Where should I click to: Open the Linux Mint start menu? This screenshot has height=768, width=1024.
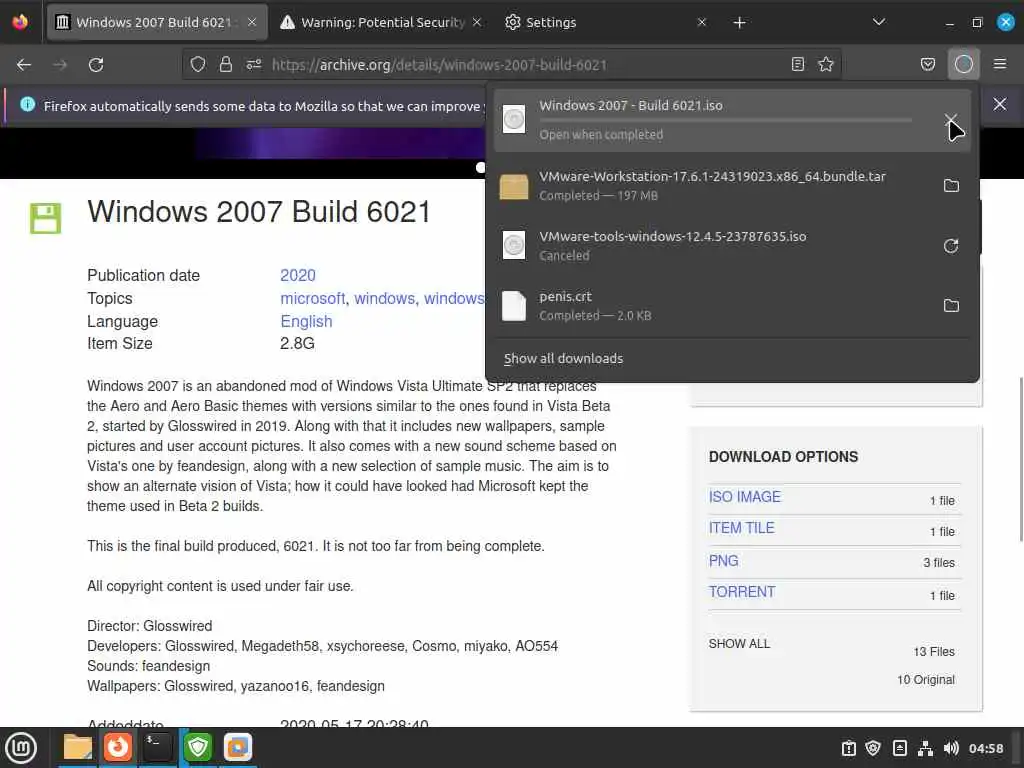[x=21, y=748]
